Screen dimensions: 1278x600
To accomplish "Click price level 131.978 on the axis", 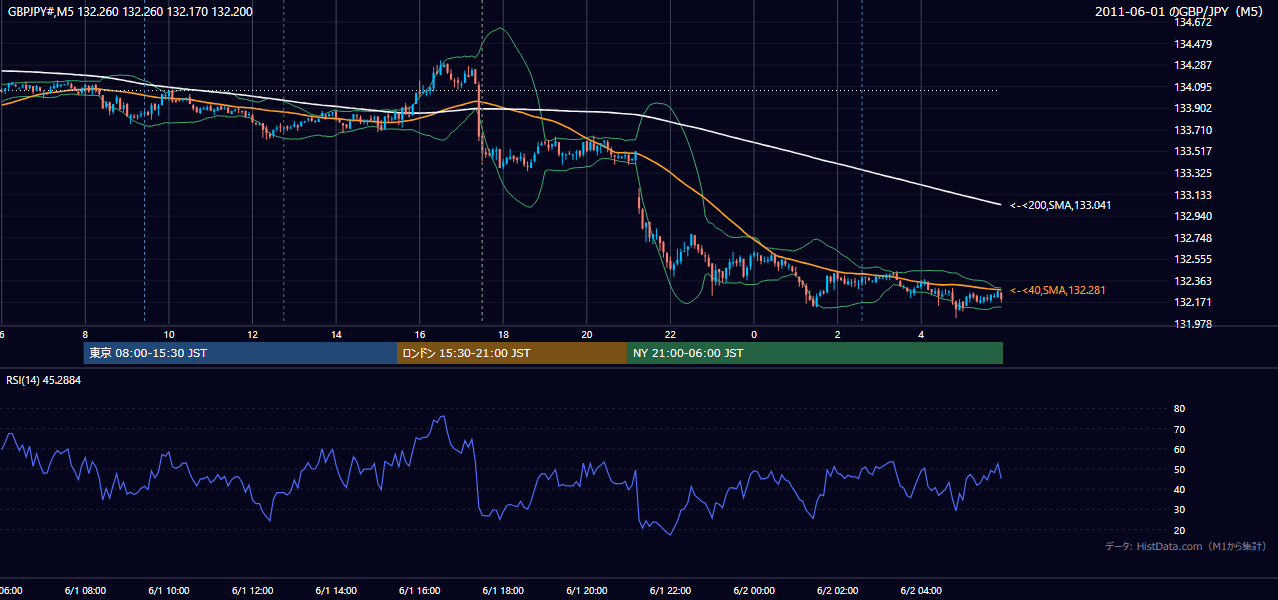I will [1192, 324].
